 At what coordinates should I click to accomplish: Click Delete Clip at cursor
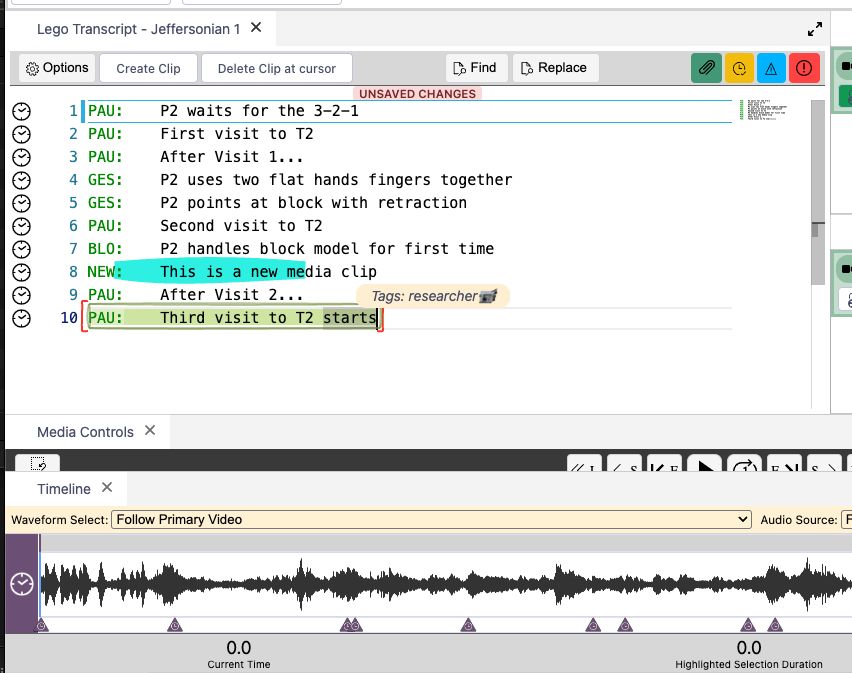[277, 68]
